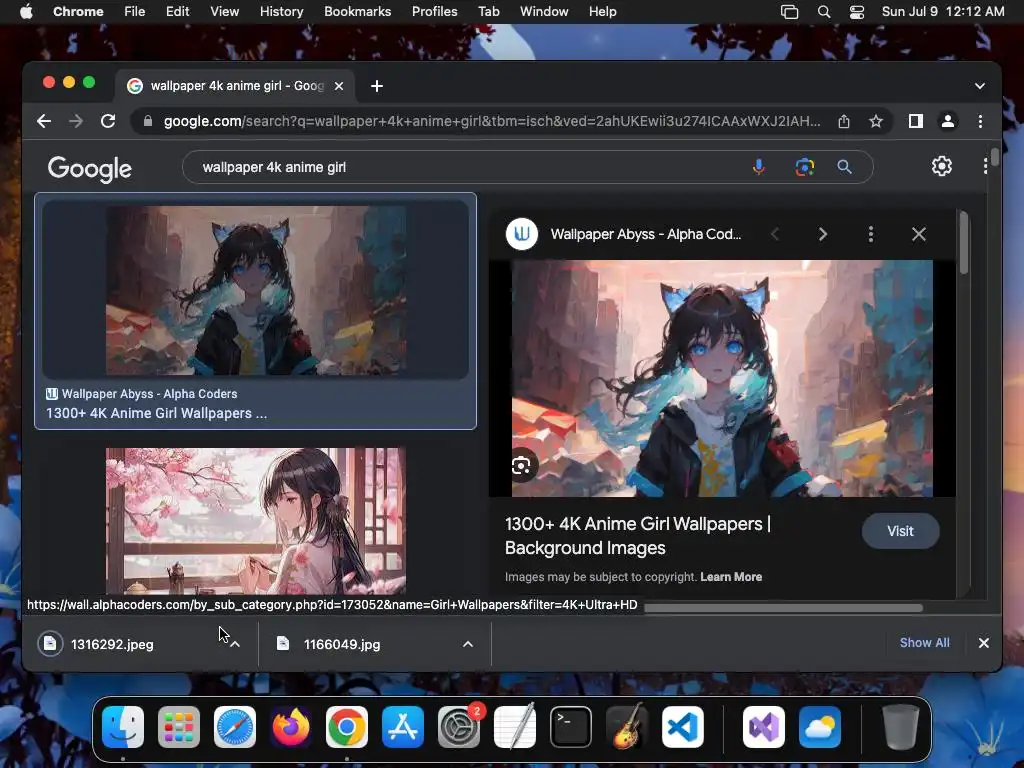Close the downloads bar

coord(984,643)
